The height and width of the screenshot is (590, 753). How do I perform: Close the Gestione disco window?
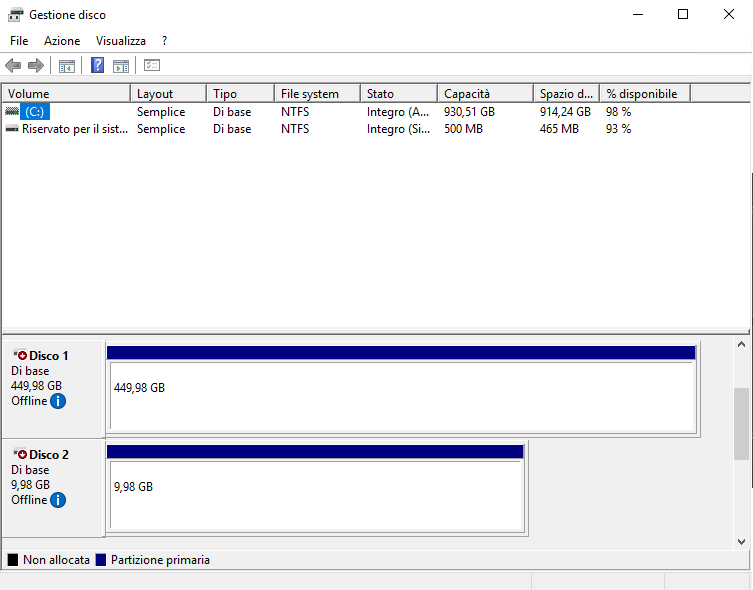tap(729, 14)
